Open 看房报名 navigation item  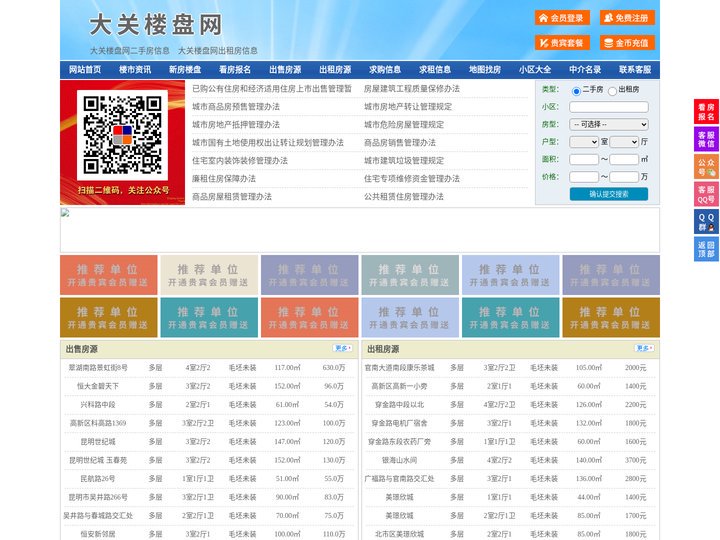235,70
